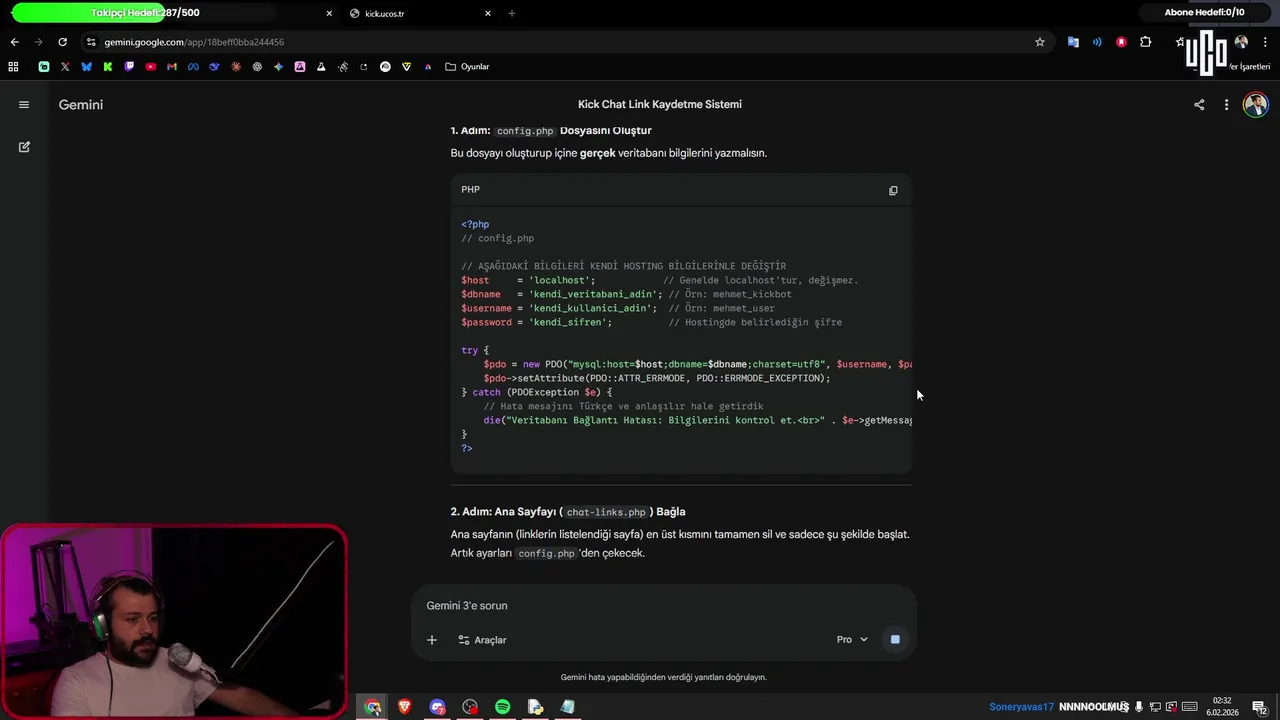This screenshot has width=1280, height=720.
Task: Open the Notepad-style app in taskbar
Action: click(x=568, y=707)
